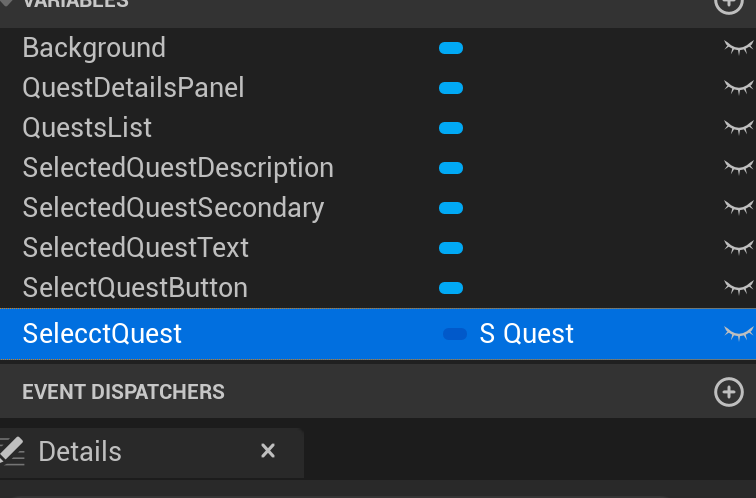Select the SelectQuestButton variable
The width and height of the screenshot is (756, 498).
(x=135, y=288)
